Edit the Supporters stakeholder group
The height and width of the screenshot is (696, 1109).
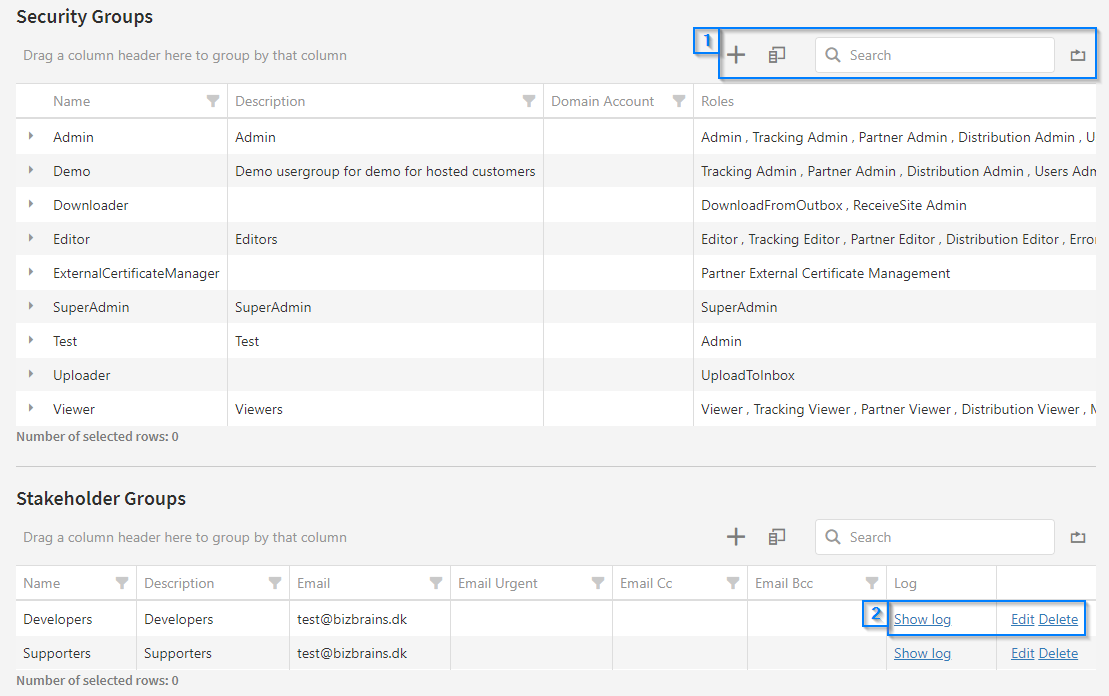pyautogui.click(x=1022, y=653)
